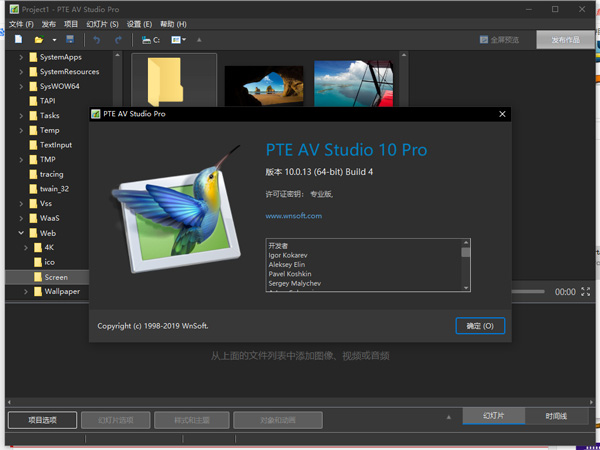
Task: Open the 项目 menu
Action: [71, 24]
